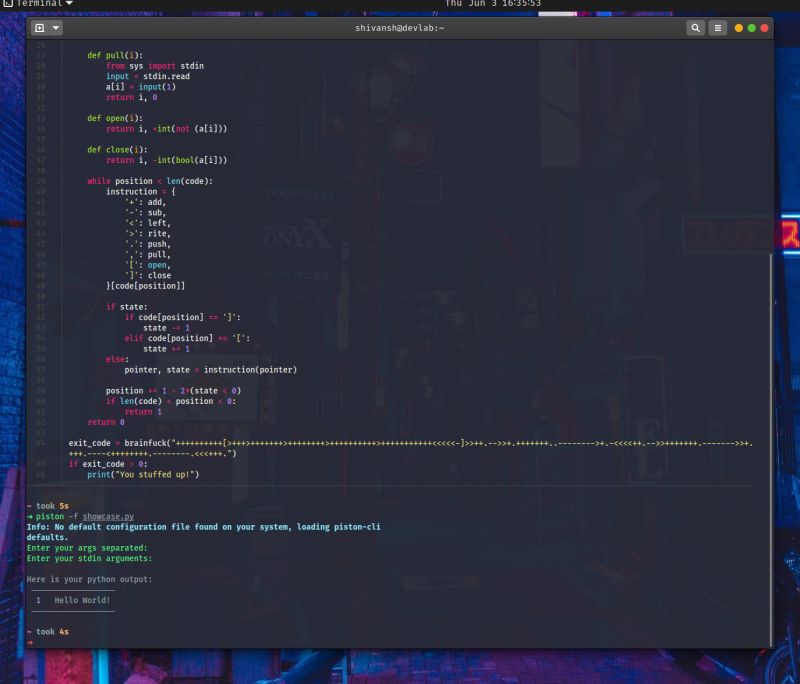Click the Terminal icon in the top bar
800x684 pixels.
click(x=8, y=4)
